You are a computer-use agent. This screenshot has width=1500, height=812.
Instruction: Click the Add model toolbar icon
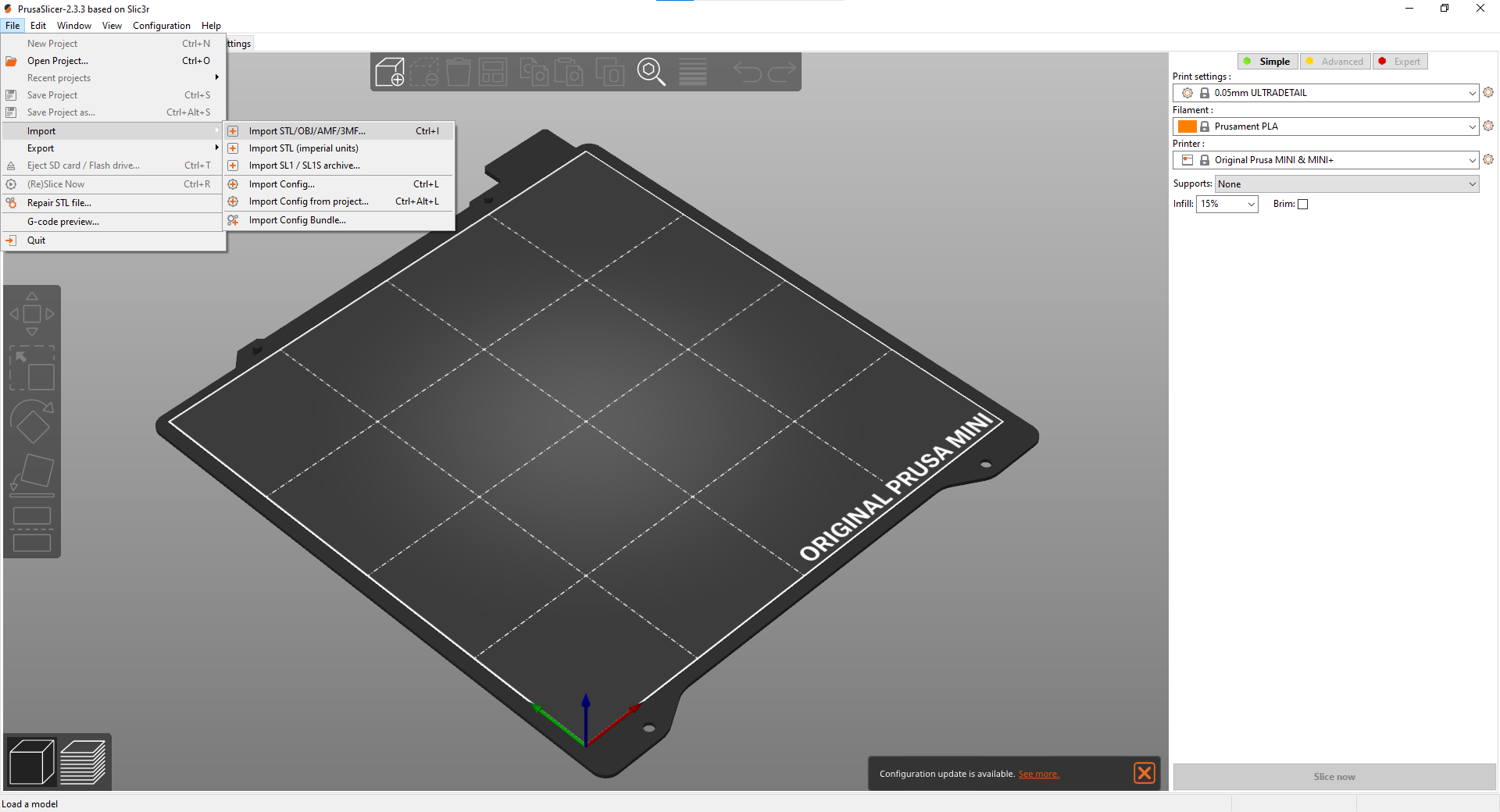click(390, 72)
